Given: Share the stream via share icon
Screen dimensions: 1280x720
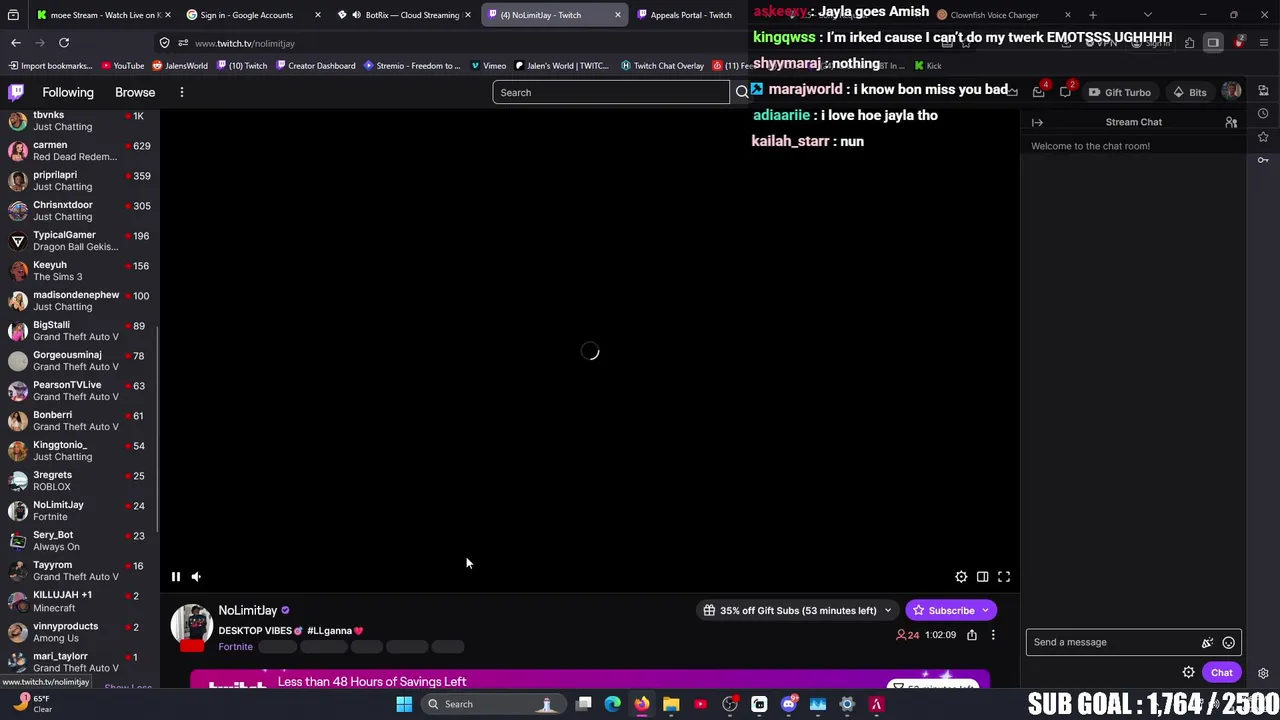Looking at the screenshot, I should (x=971, y=634).
